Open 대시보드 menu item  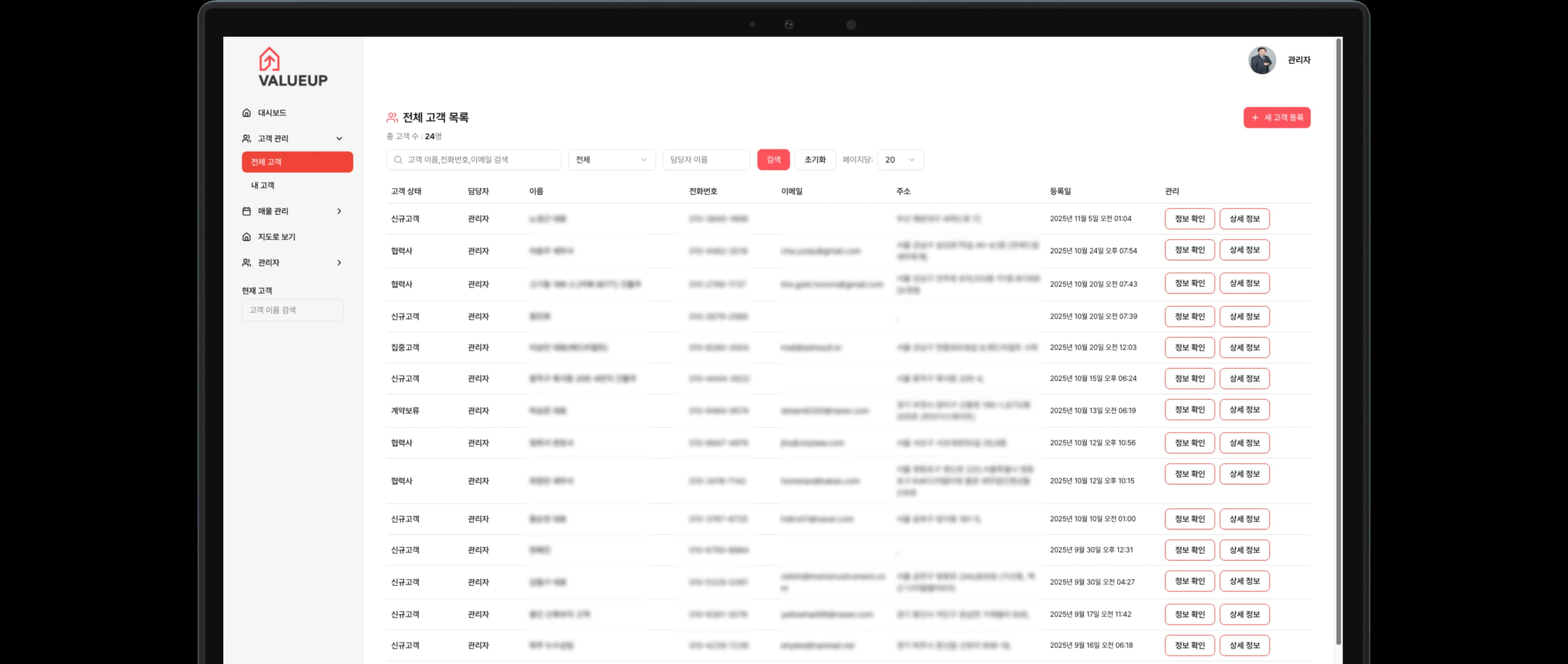(x=272, y=113)
